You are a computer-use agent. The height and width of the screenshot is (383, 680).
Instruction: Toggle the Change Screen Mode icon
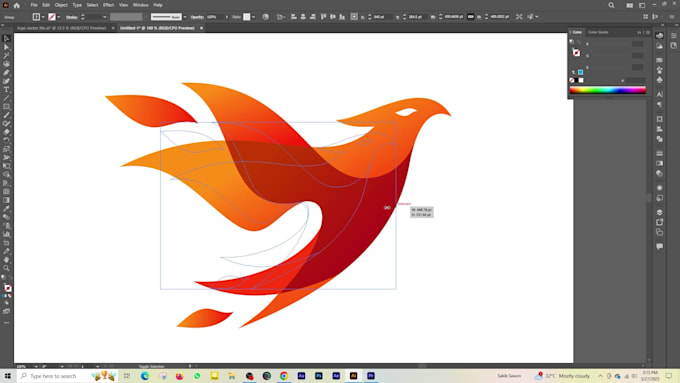(x=6, y=311)
